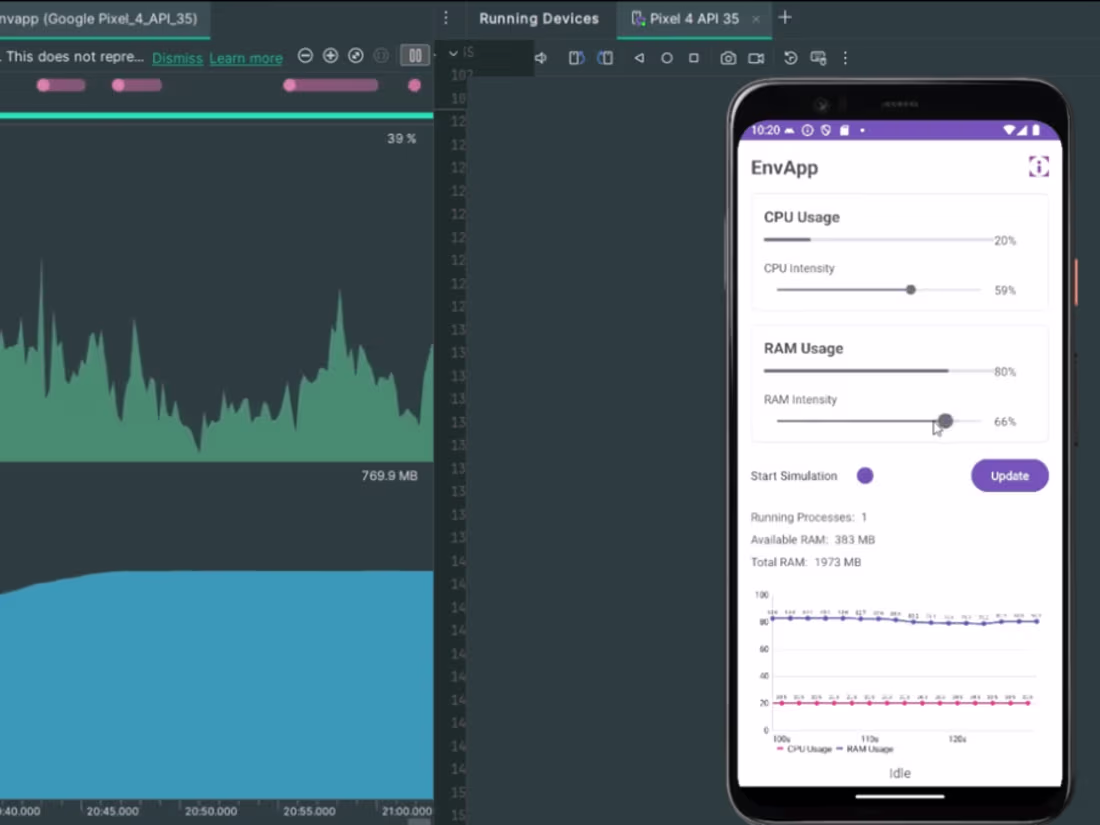Viewport: 1100px width, 825px height.
Task: Open the info dialog in EnvApp
Action: 1038,167
